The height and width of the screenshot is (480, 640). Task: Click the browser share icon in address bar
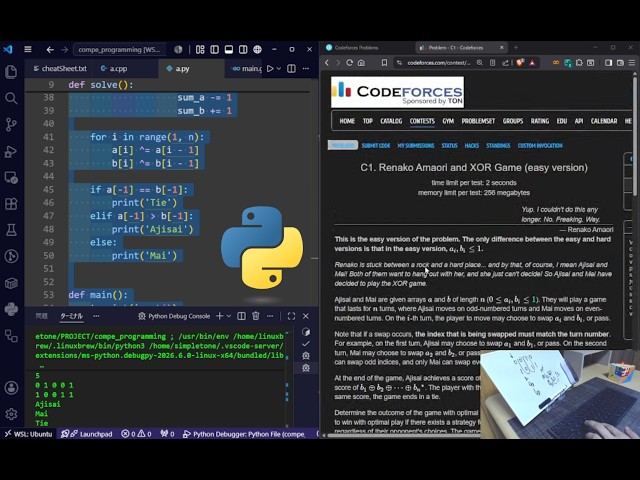(x=506, y=62)
